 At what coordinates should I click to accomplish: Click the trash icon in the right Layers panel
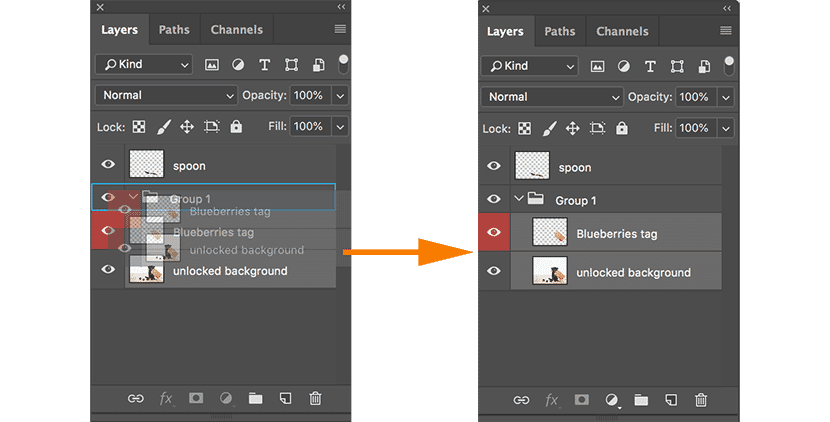(x=701, y=400)
